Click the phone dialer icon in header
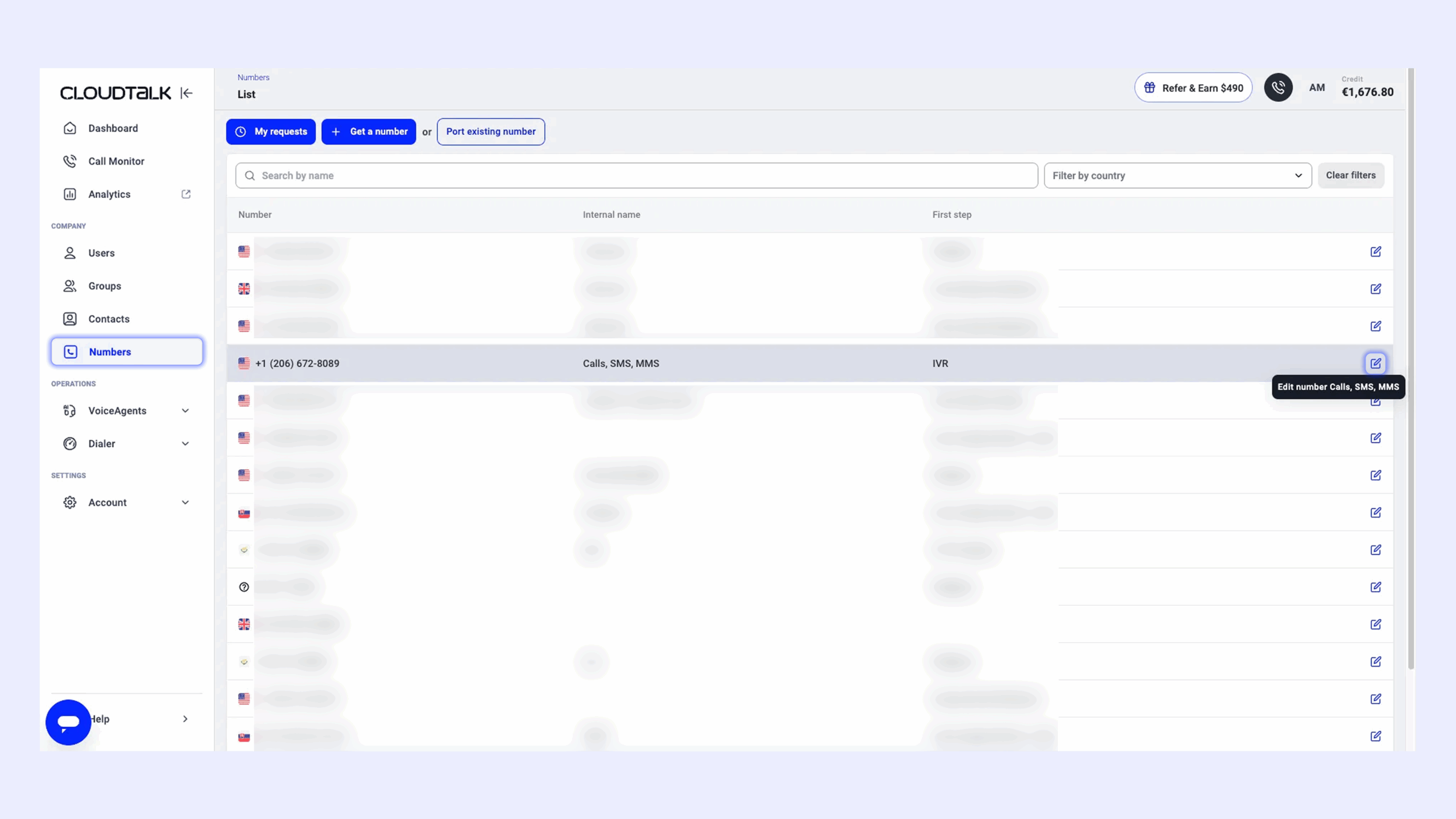 [1278, 88]
